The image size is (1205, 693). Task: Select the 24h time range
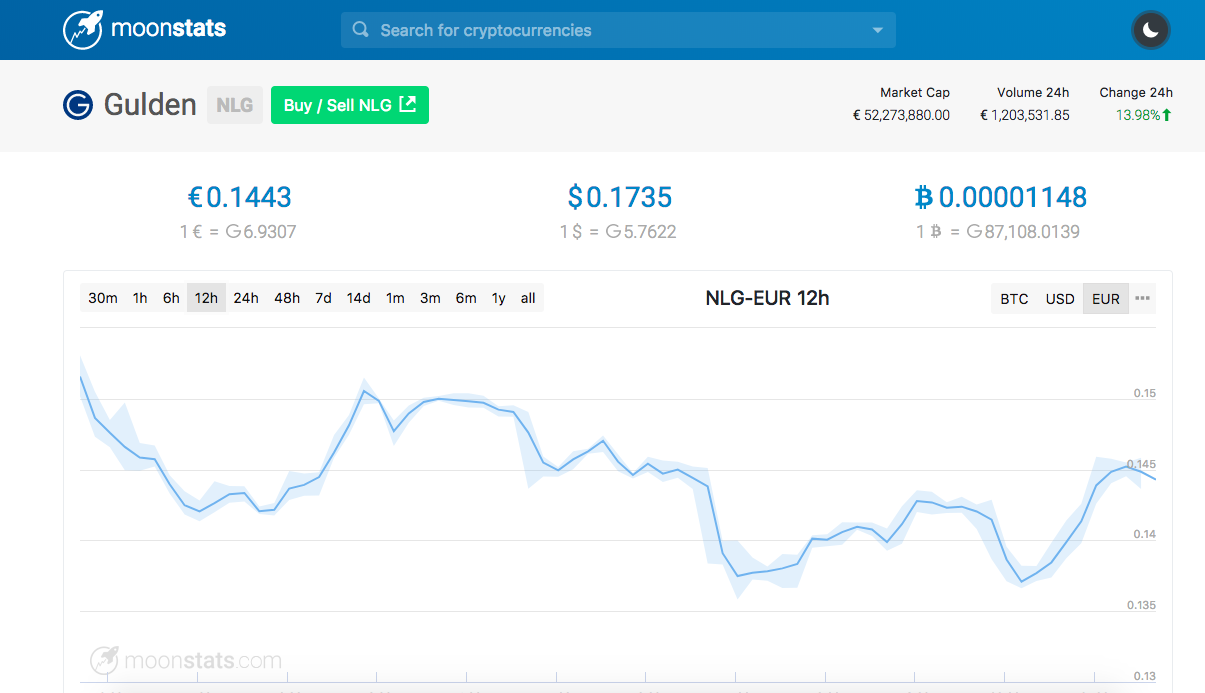[x=246, y=298]
